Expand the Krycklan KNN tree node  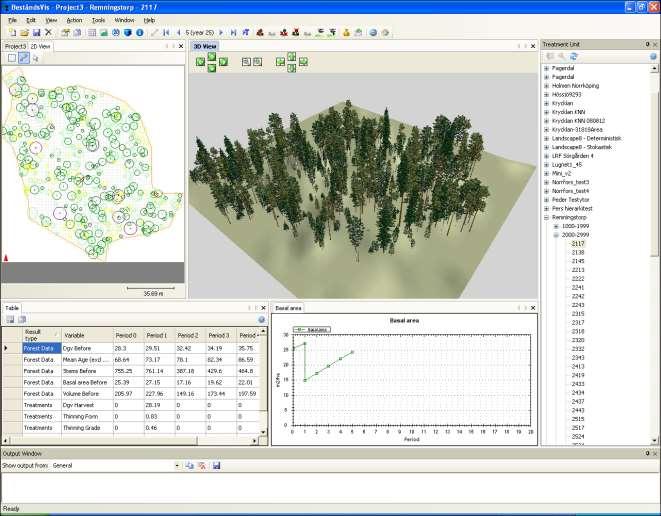click(546, 112)
